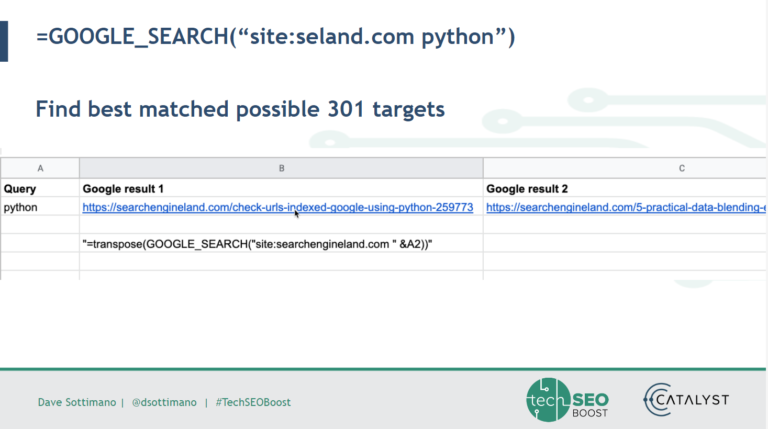This screenshot has height=429, width=768.
Task: Select column A header
Action: pyautogui.click(x=40, y=168)
